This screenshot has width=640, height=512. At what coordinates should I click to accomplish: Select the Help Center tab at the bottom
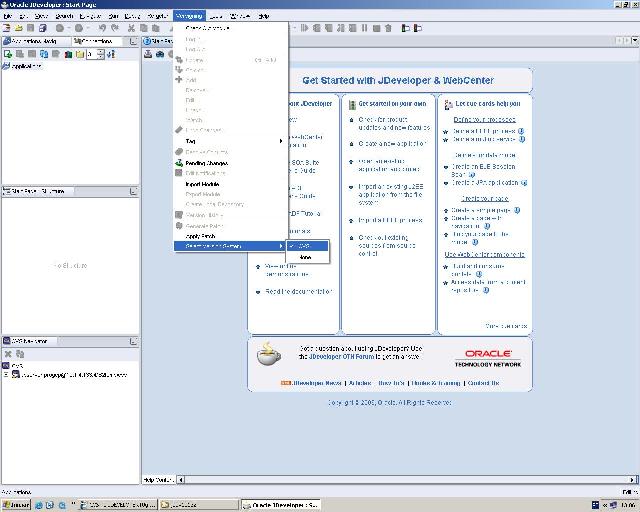click(x=159, y=480)
